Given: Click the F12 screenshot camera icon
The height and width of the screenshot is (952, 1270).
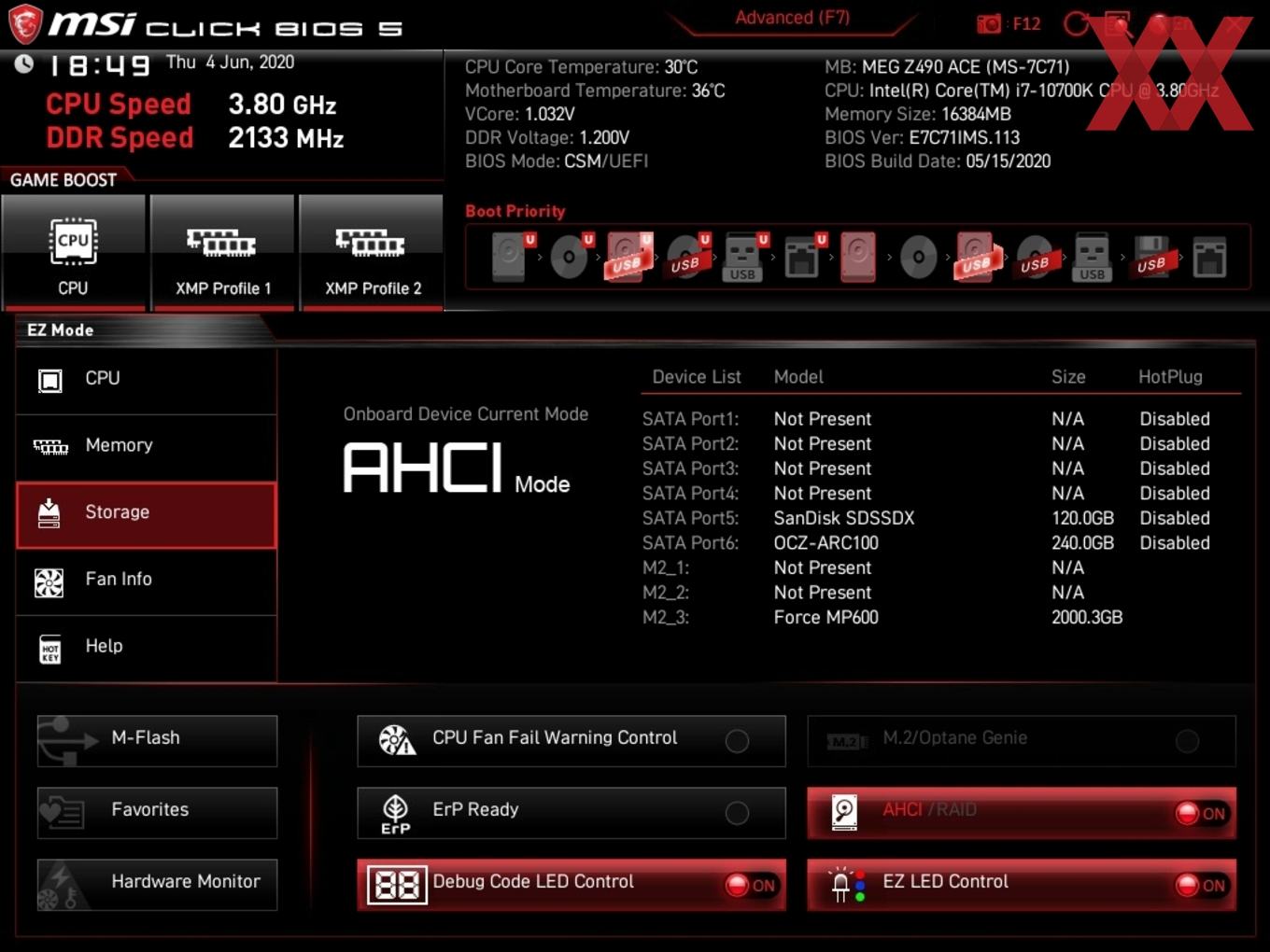Looking at the screenshot, I should click(x=988, y=24).
